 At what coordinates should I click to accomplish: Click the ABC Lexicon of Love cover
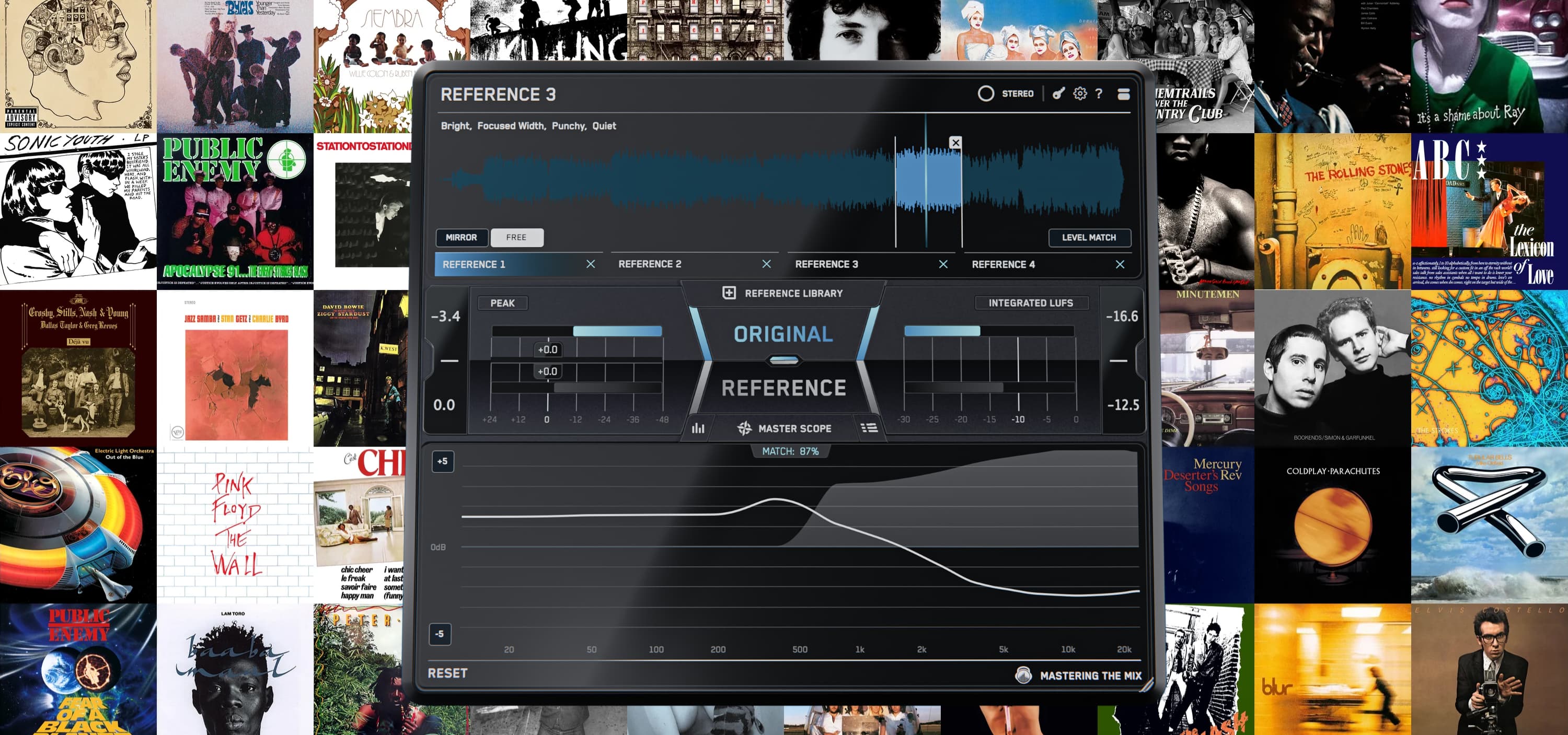(x=1490, y=212)
